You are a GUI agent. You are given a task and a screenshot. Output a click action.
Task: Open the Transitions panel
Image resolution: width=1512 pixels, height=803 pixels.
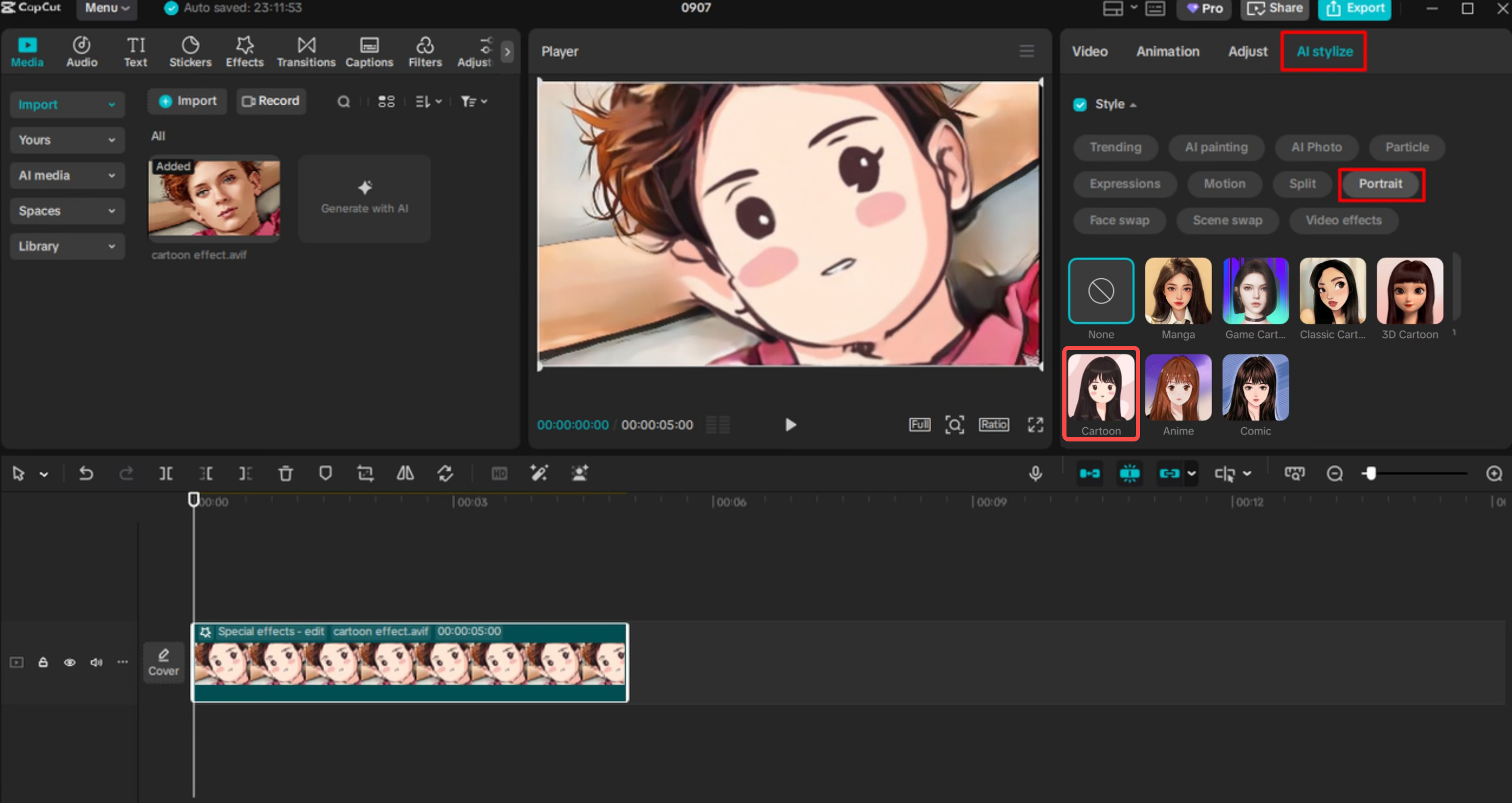point(306,51)
